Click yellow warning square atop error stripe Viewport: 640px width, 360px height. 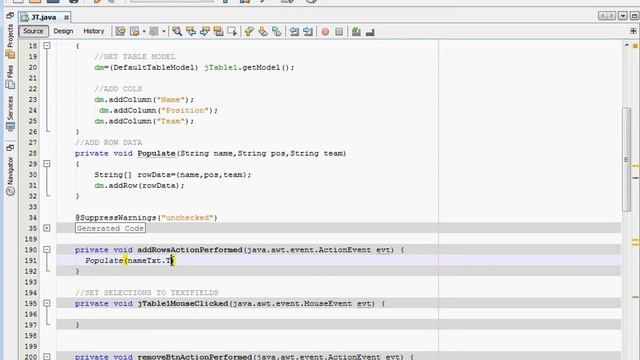click(x=635, y=45)
